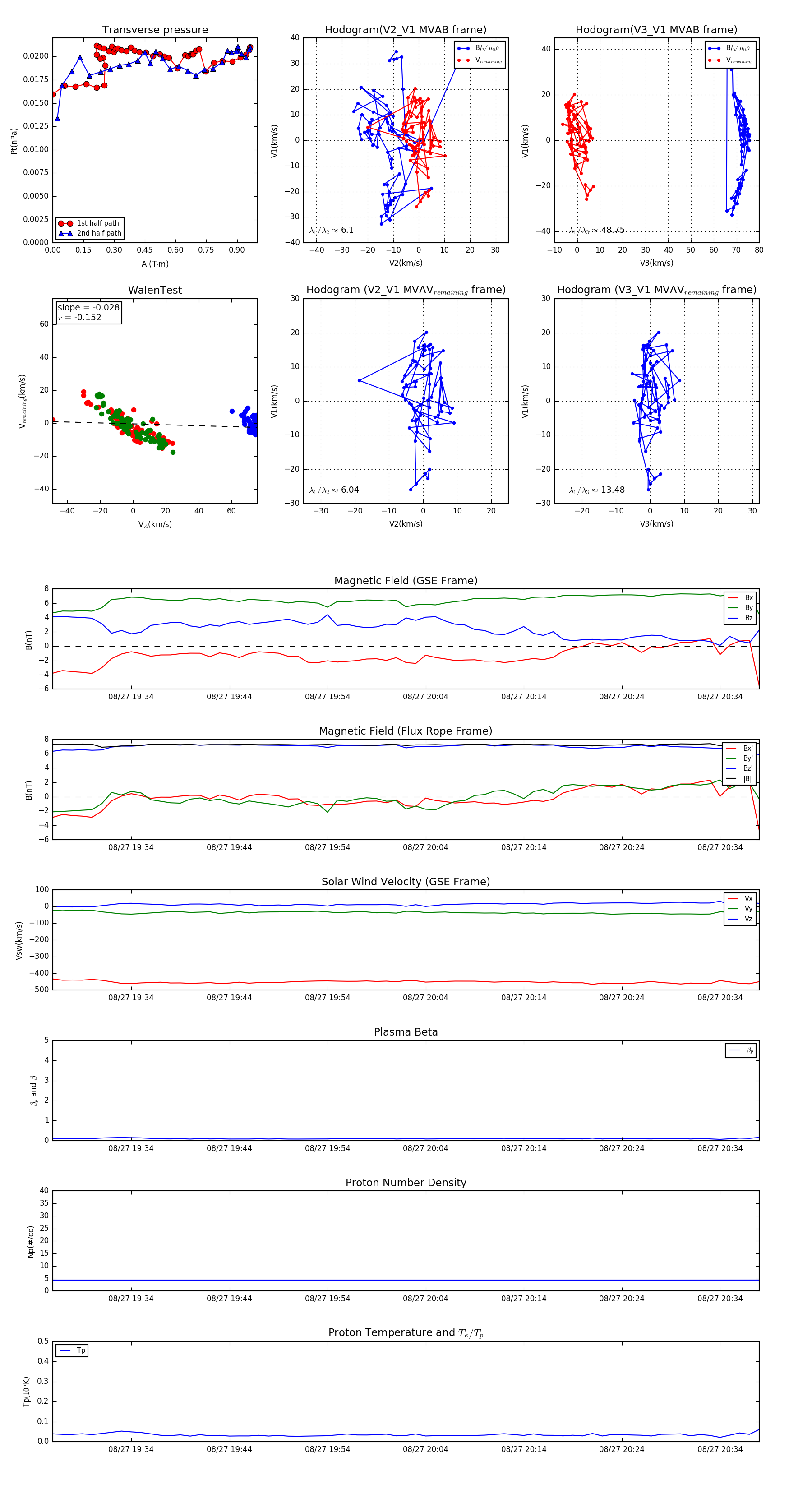Click the βp legend in Plasma Beta plot
Image resolution: width=812 pixels, height=1489 pixels.
[x=741, y=1050]
